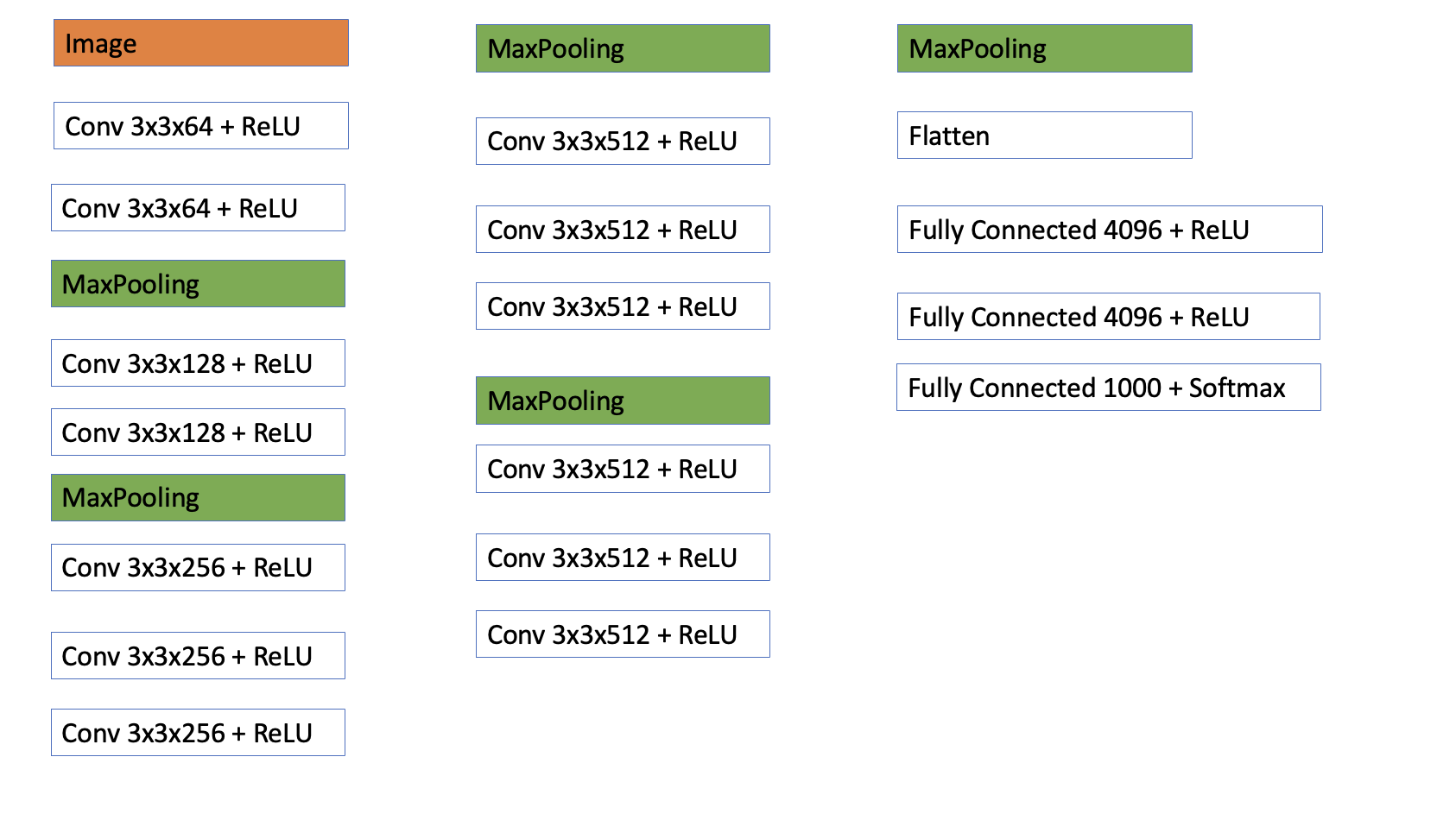Select the first Conv 3x3x256 + ReLU box

(x=198, y=568)
